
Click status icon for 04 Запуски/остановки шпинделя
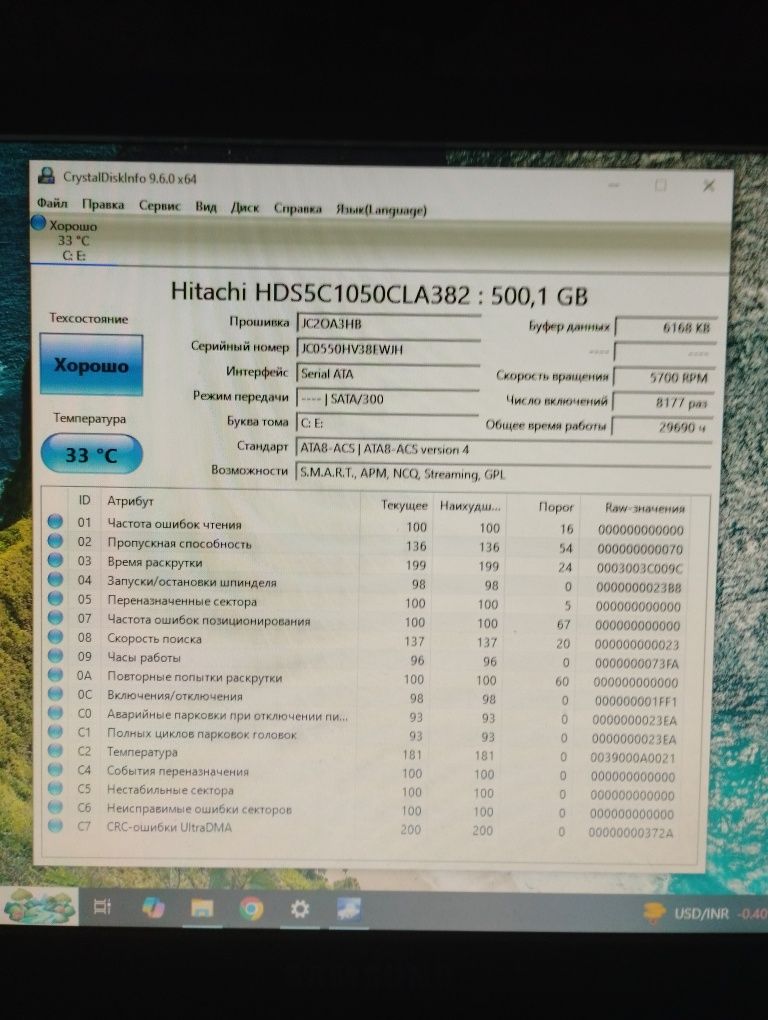click(x=55, y=579)
